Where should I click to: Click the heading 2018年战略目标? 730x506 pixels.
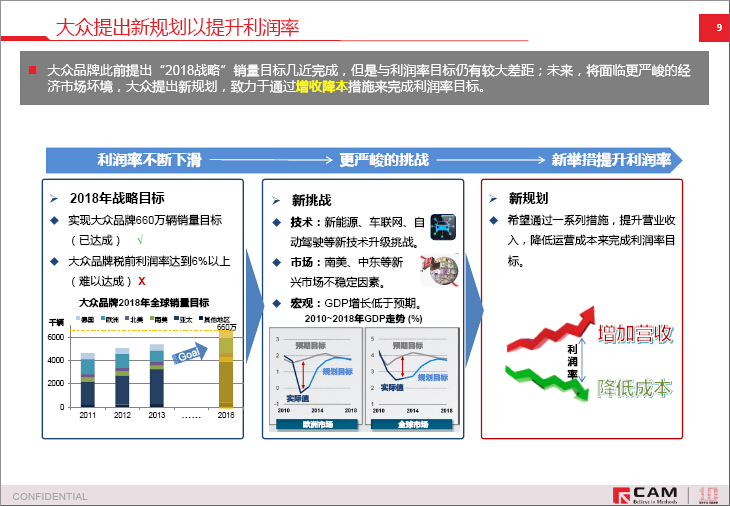click(x=117, y=198)
